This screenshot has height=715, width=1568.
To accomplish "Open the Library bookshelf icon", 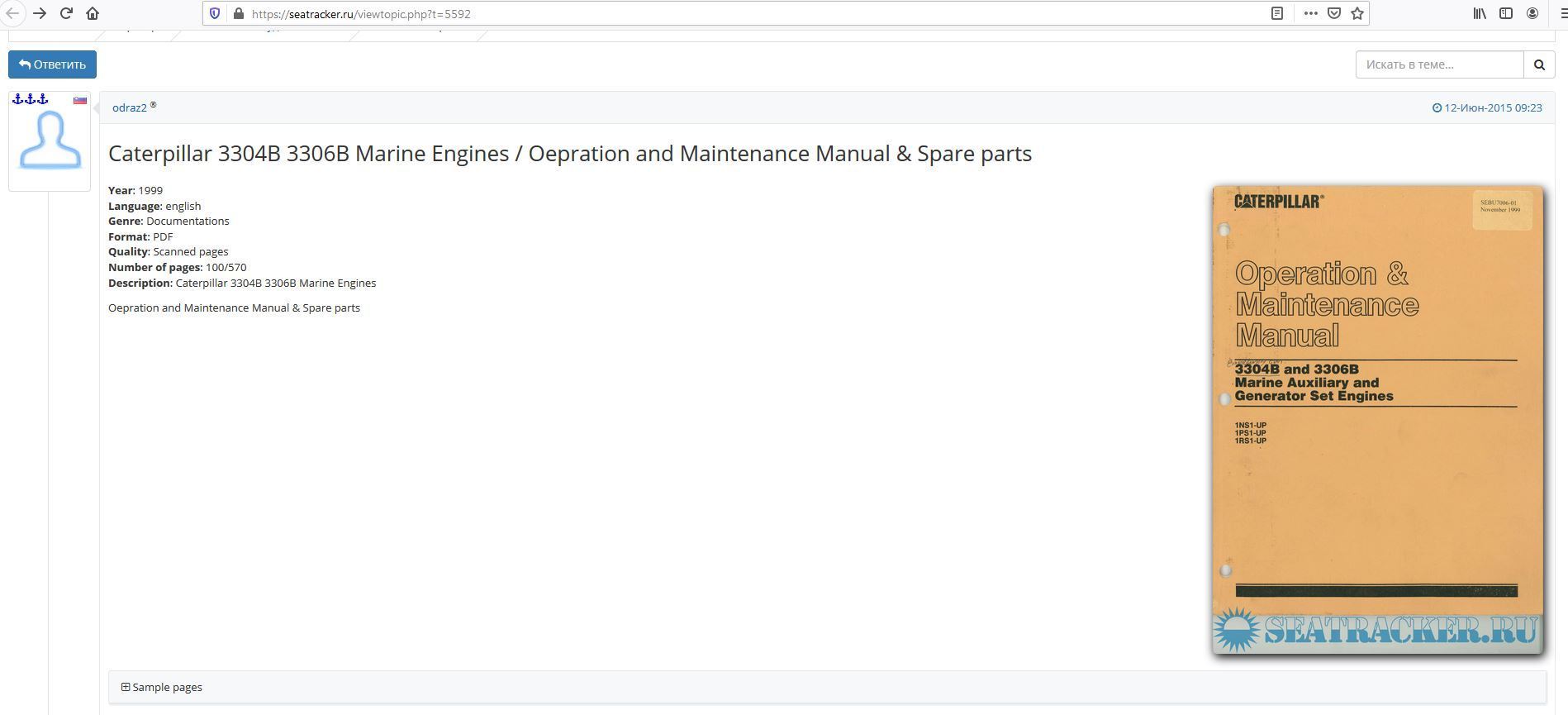I will pyautogui.click(x=1479, y=13).
